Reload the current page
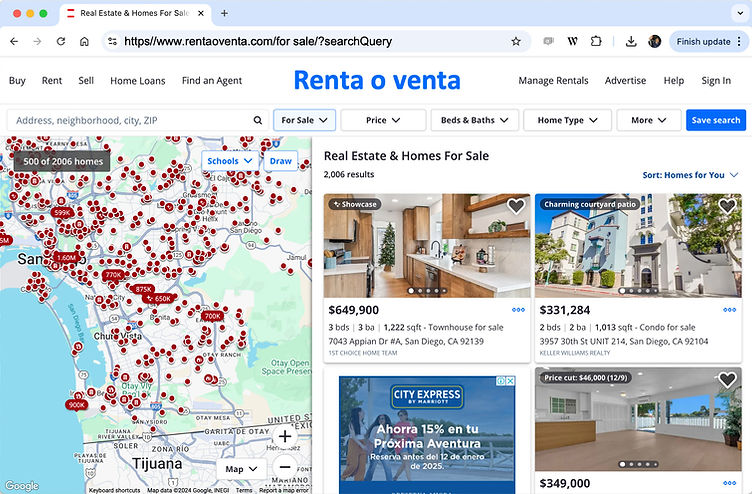Screen dimensions: 752x494 click(x=61, y=42)
